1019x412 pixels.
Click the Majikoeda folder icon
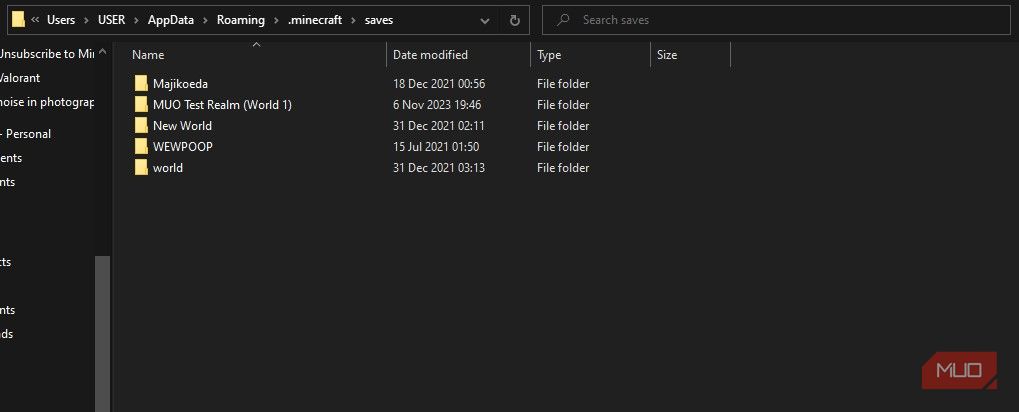coord(140,84)
